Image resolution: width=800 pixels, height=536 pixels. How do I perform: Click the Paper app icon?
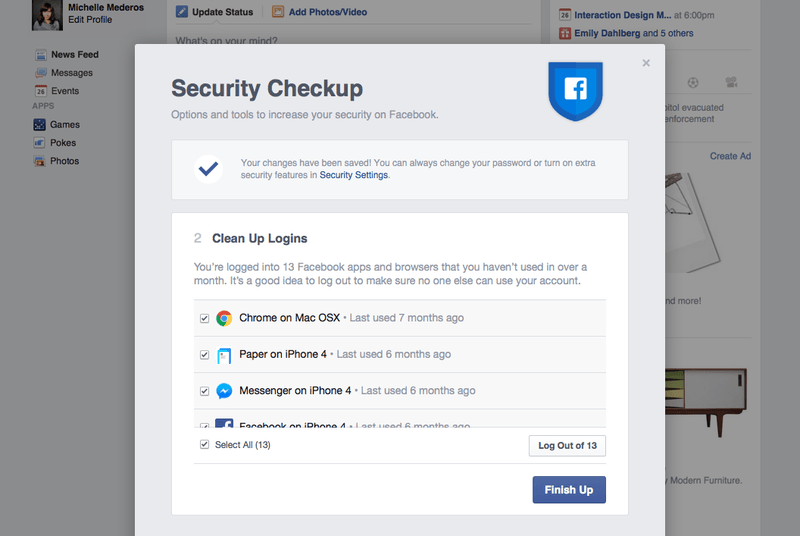[224, 355]
